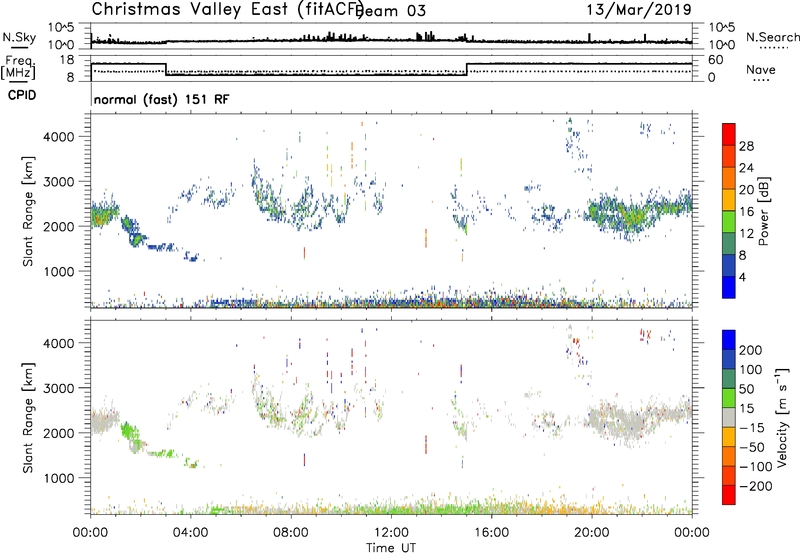Image resolution: width=800 pixels, height=554 pixels.
Task: Click the 'Nave' legend label
Action: (761, 69)
